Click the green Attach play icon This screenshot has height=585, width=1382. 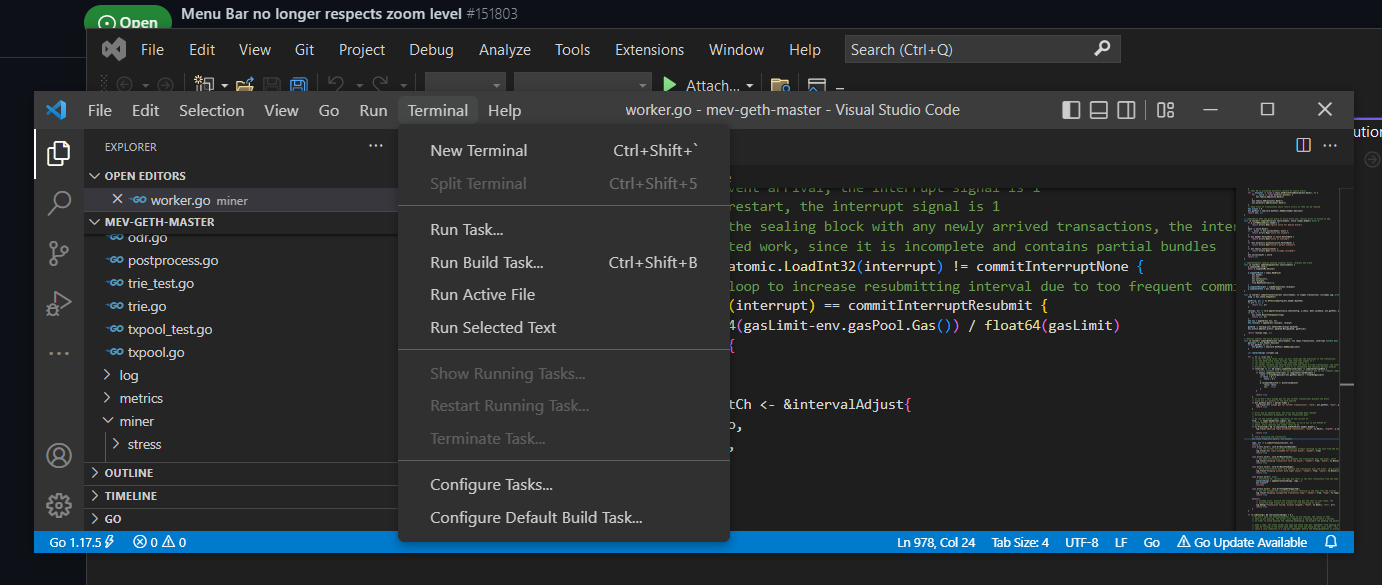[x=670, y=86]
